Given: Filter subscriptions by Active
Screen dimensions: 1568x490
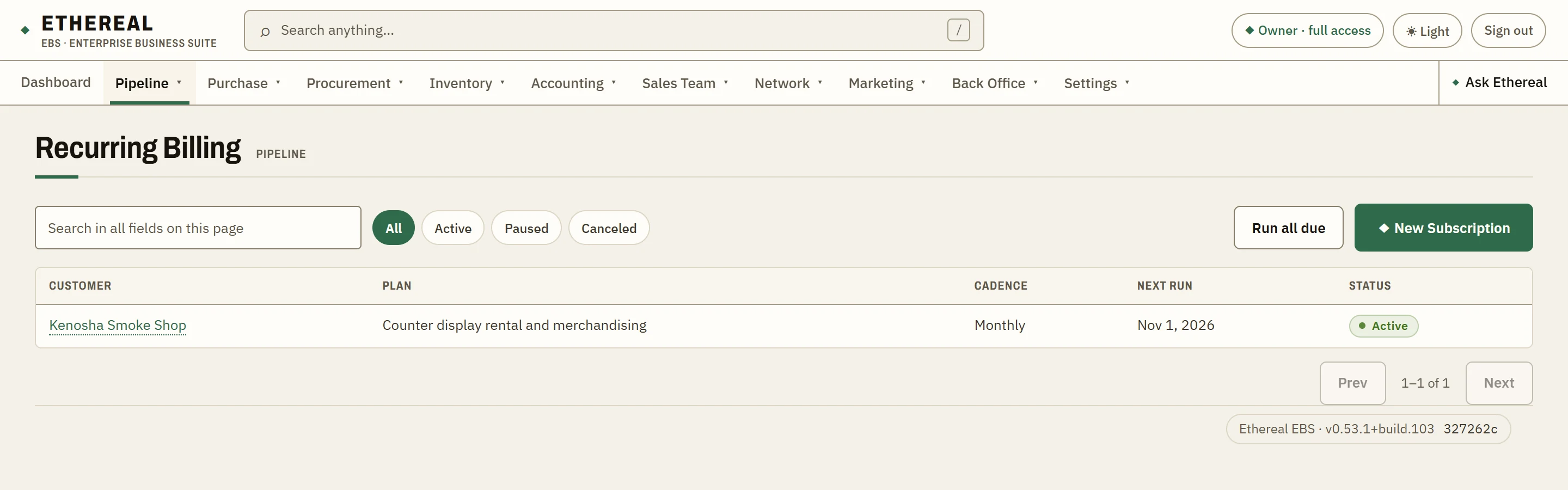Looking at the screenshot, I should point(453,228).
